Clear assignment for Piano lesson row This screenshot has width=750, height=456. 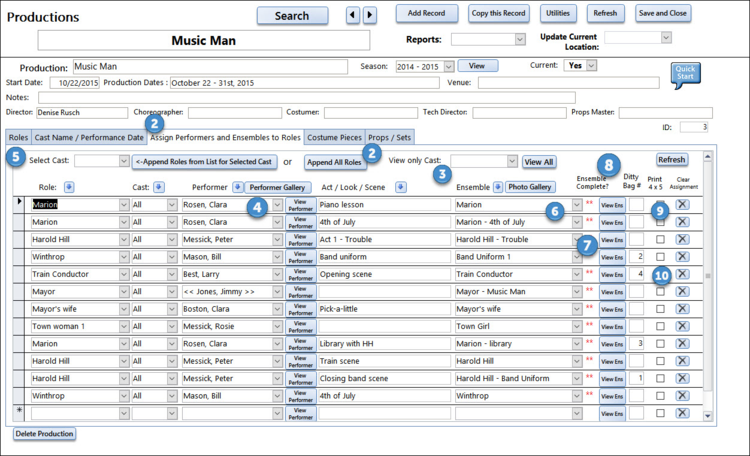pyautogui.click(x=683, y=204)
